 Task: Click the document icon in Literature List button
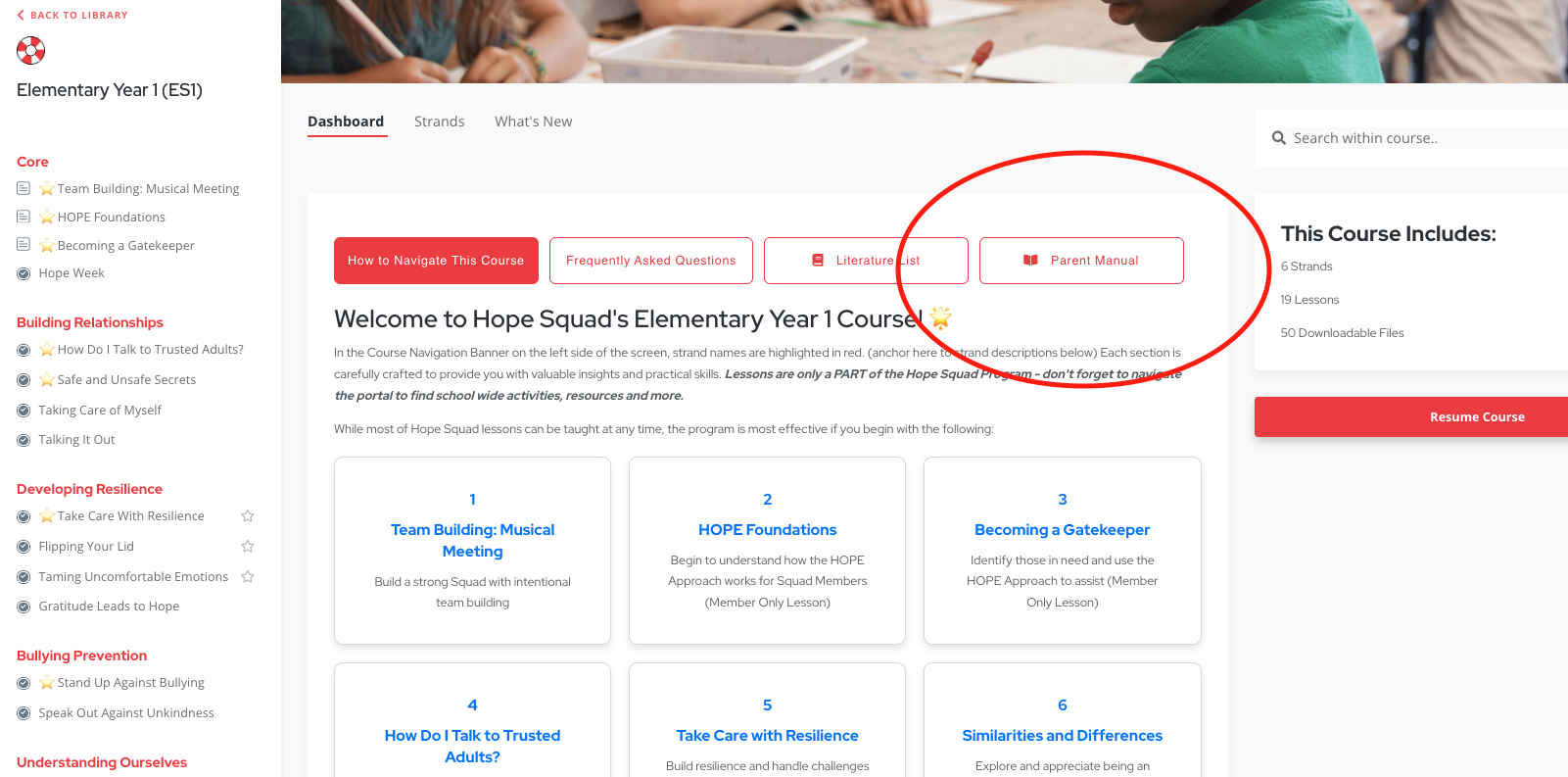pos(818,261)
